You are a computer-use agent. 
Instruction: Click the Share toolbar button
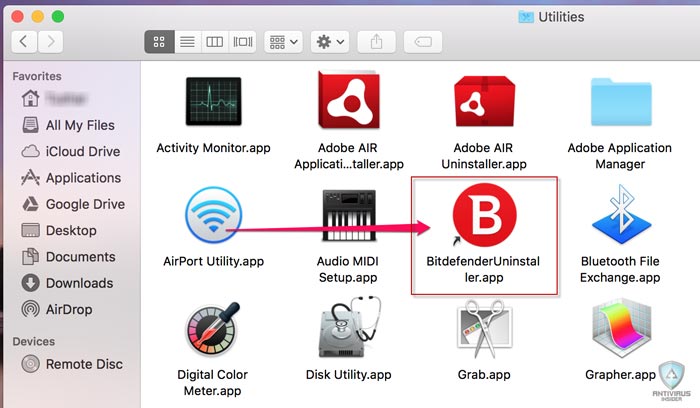point(376,42)
